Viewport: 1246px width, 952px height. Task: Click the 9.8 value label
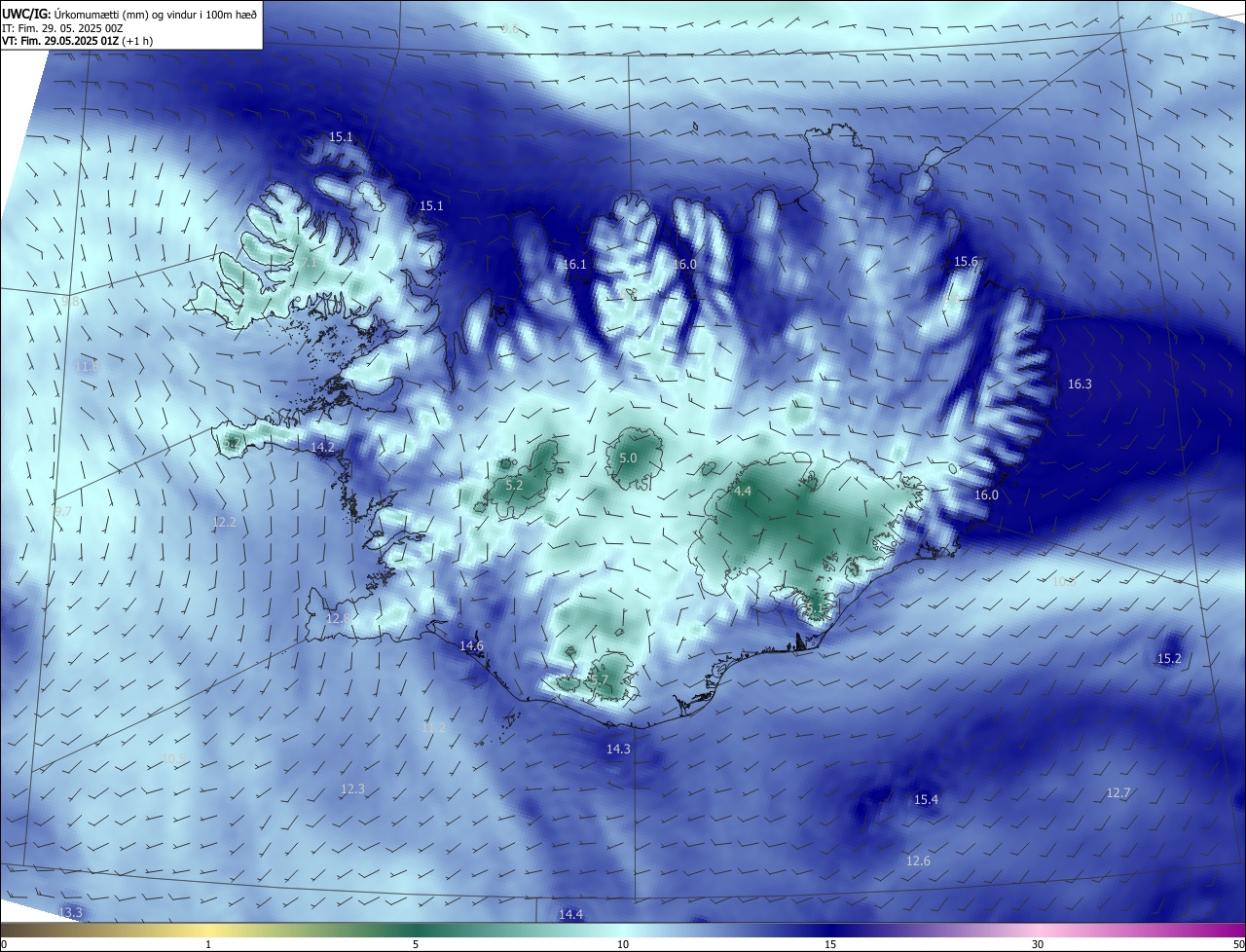(70, 302)
